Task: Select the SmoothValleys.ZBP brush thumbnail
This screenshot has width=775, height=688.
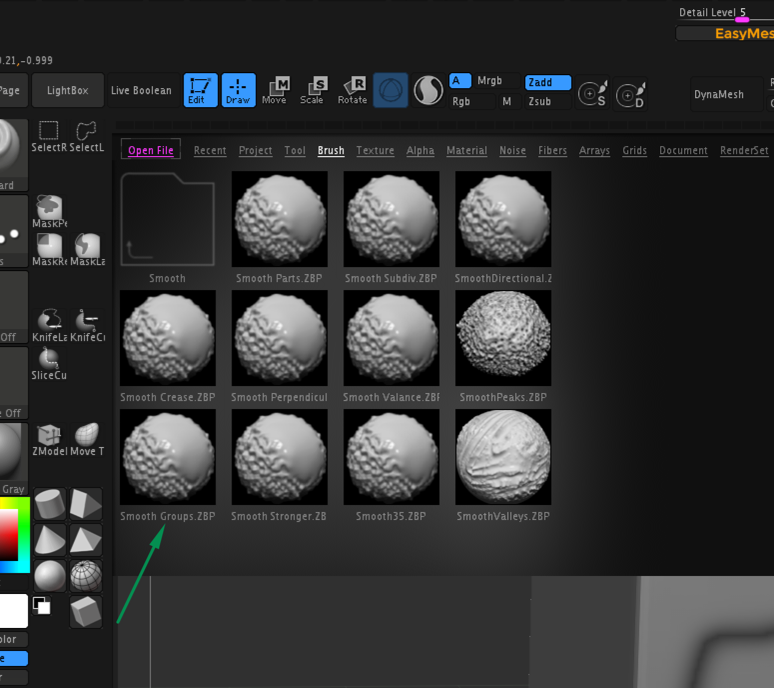Action: (x=503, y=456)
